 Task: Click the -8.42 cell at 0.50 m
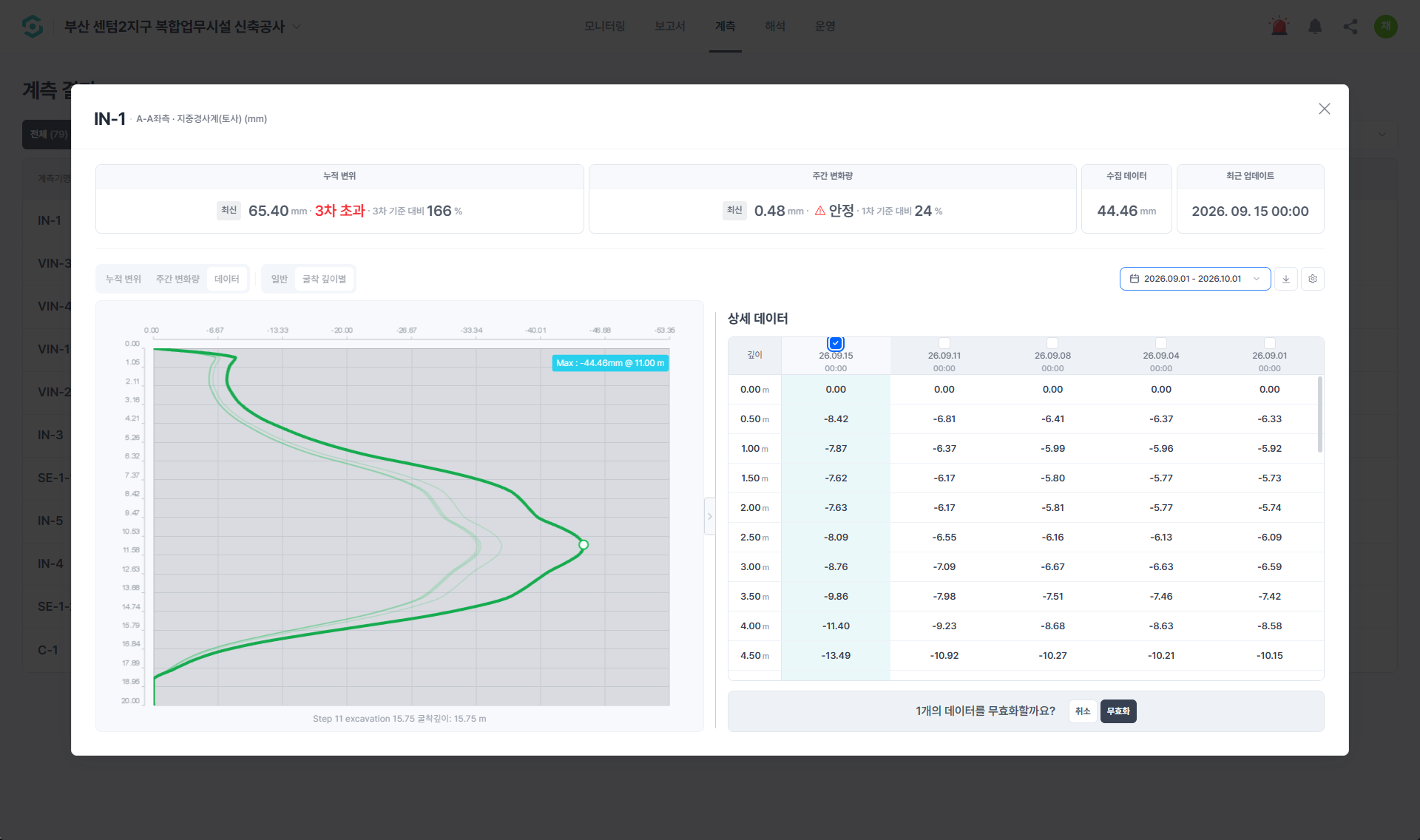coord(836,419)
